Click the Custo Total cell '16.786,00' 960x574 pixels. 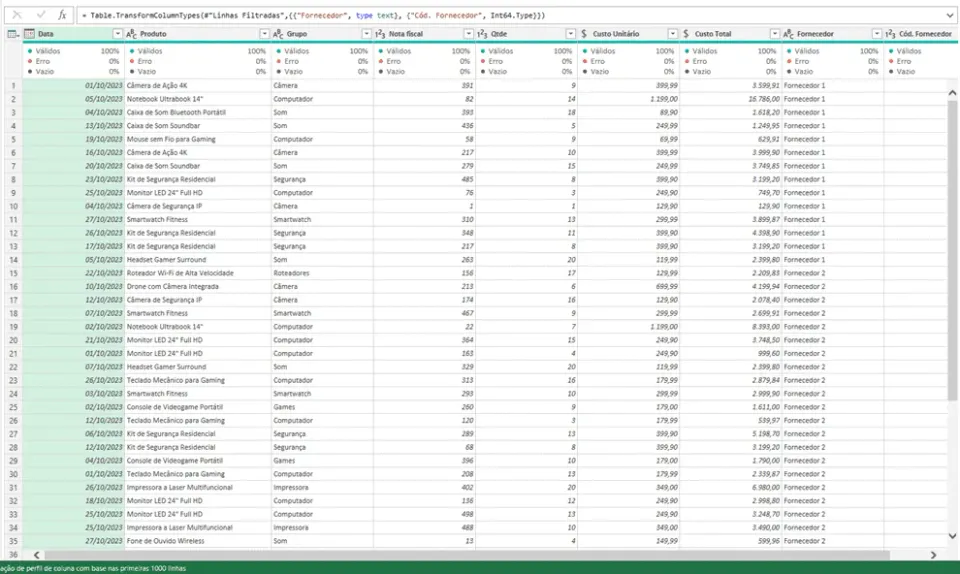730,99
